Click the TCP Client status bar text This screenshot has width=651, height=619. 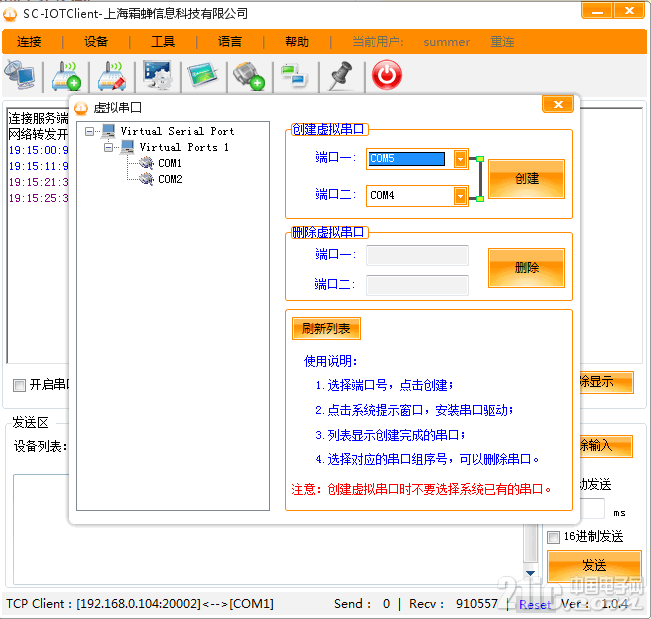coord(140,604)
